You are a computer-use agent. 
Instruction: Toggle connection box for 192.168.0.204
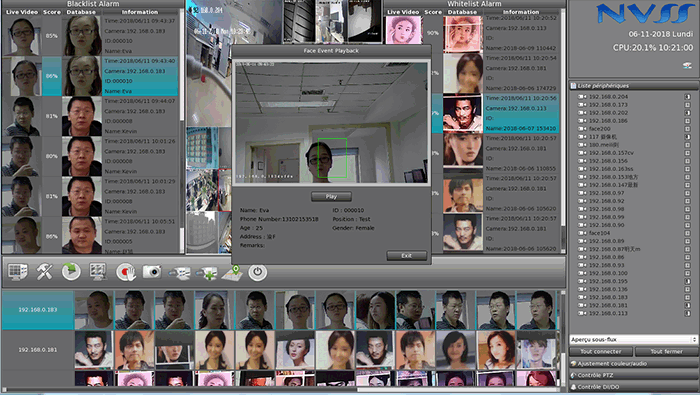pyautogui.click(x=688, y=96)
